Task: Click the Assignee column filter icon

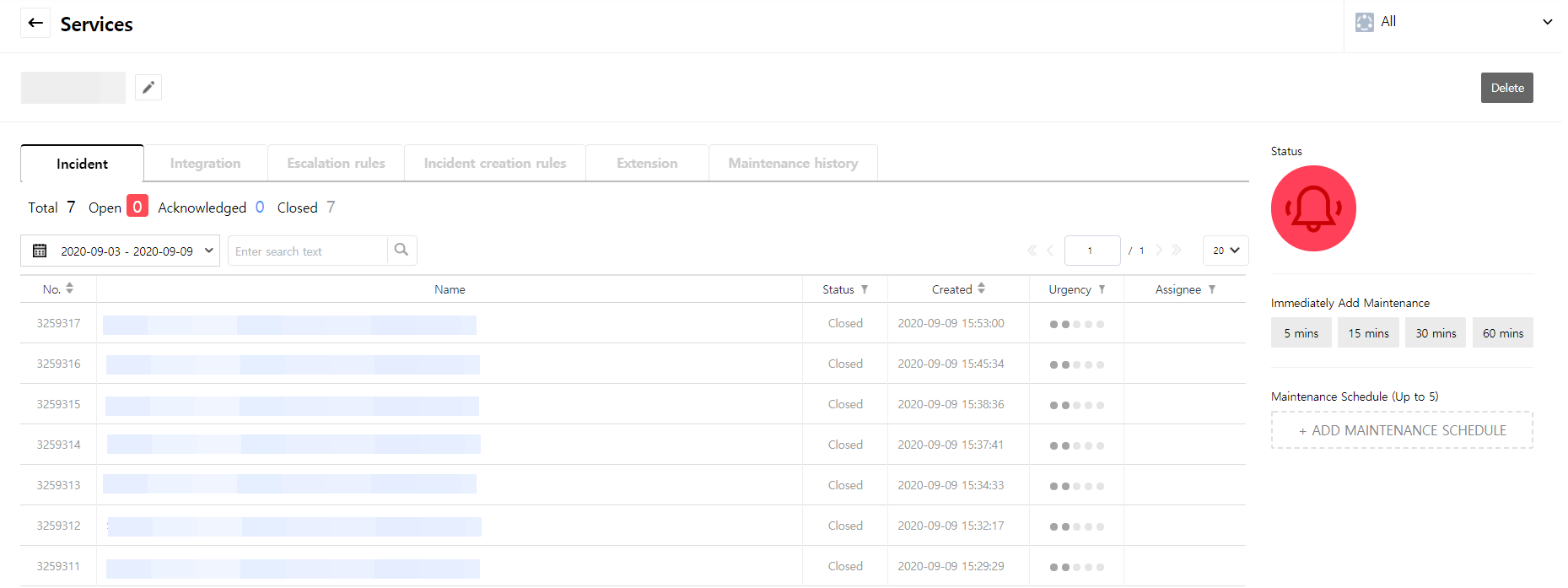Action: [1212, 289]
